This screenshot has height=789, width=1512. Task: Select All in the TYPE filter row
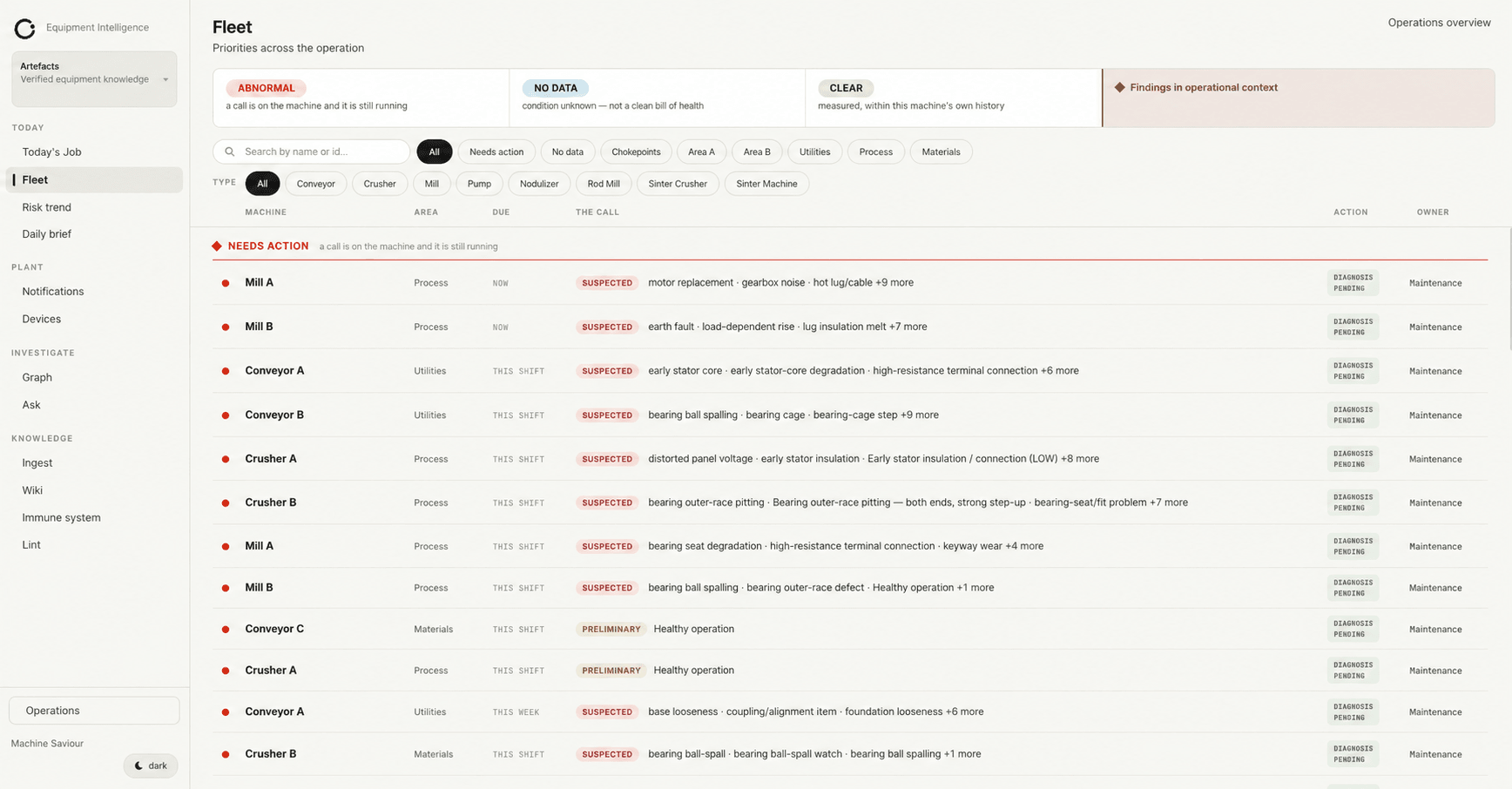(262, 184)
